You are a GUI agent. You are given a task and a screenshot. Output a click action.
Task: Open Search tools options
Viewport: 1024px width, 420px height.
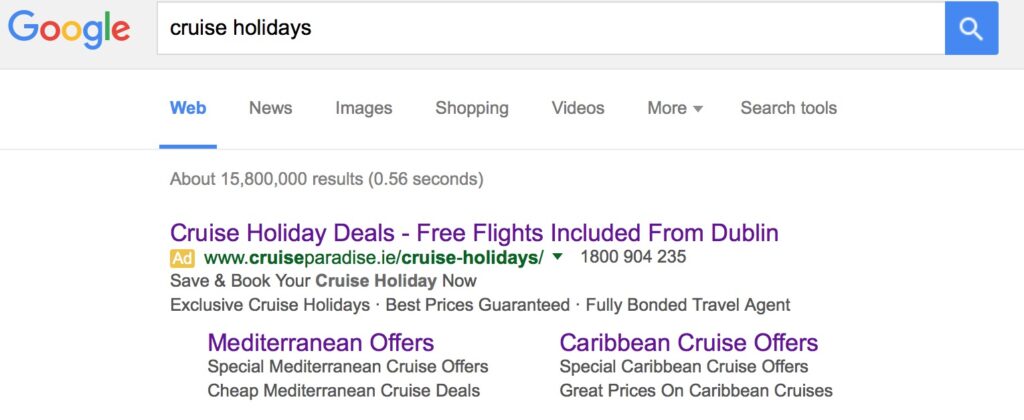788,108
